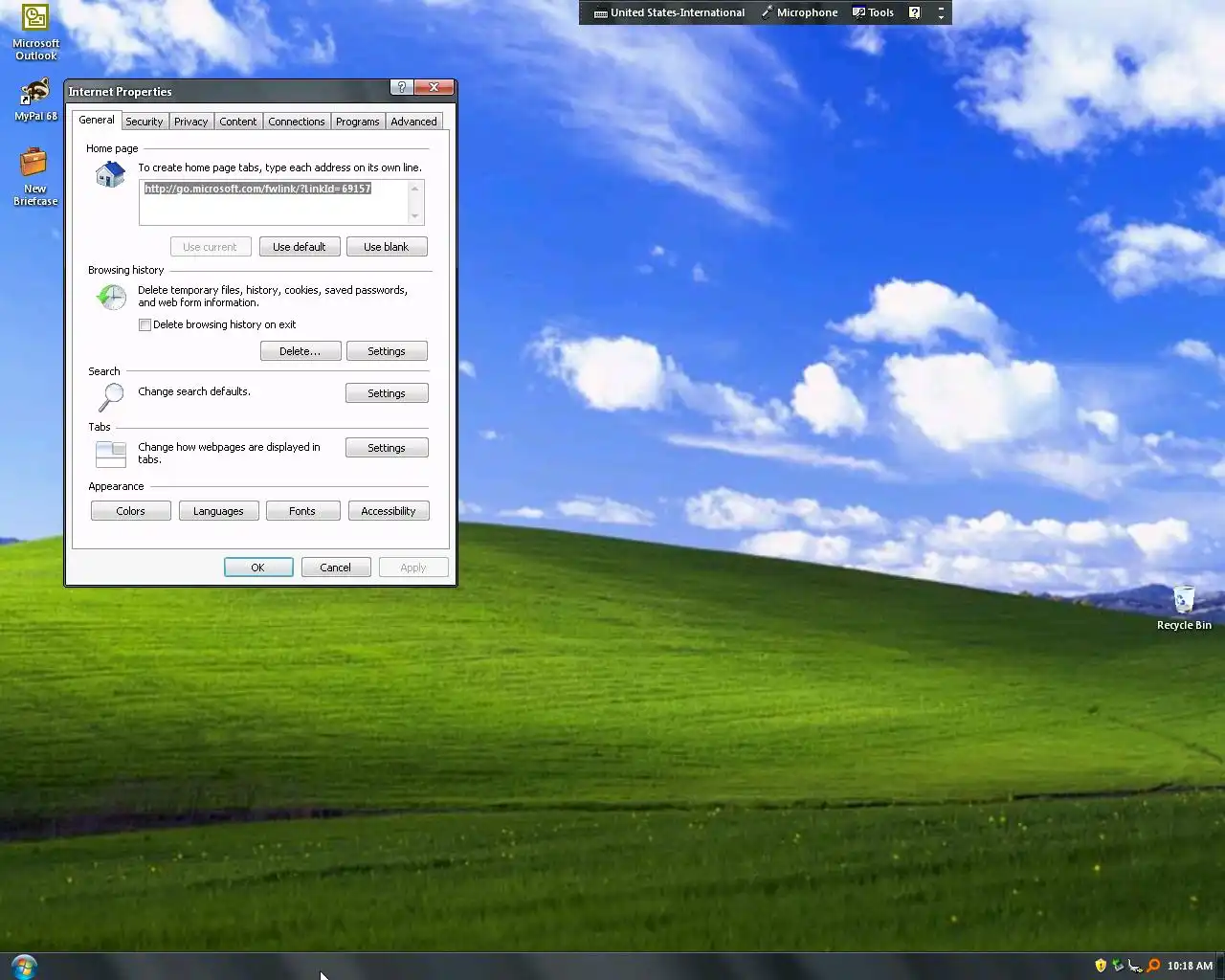Click the Fonts button
Image resolution: width=1225 pixels, height=980 pixels.
302,511
